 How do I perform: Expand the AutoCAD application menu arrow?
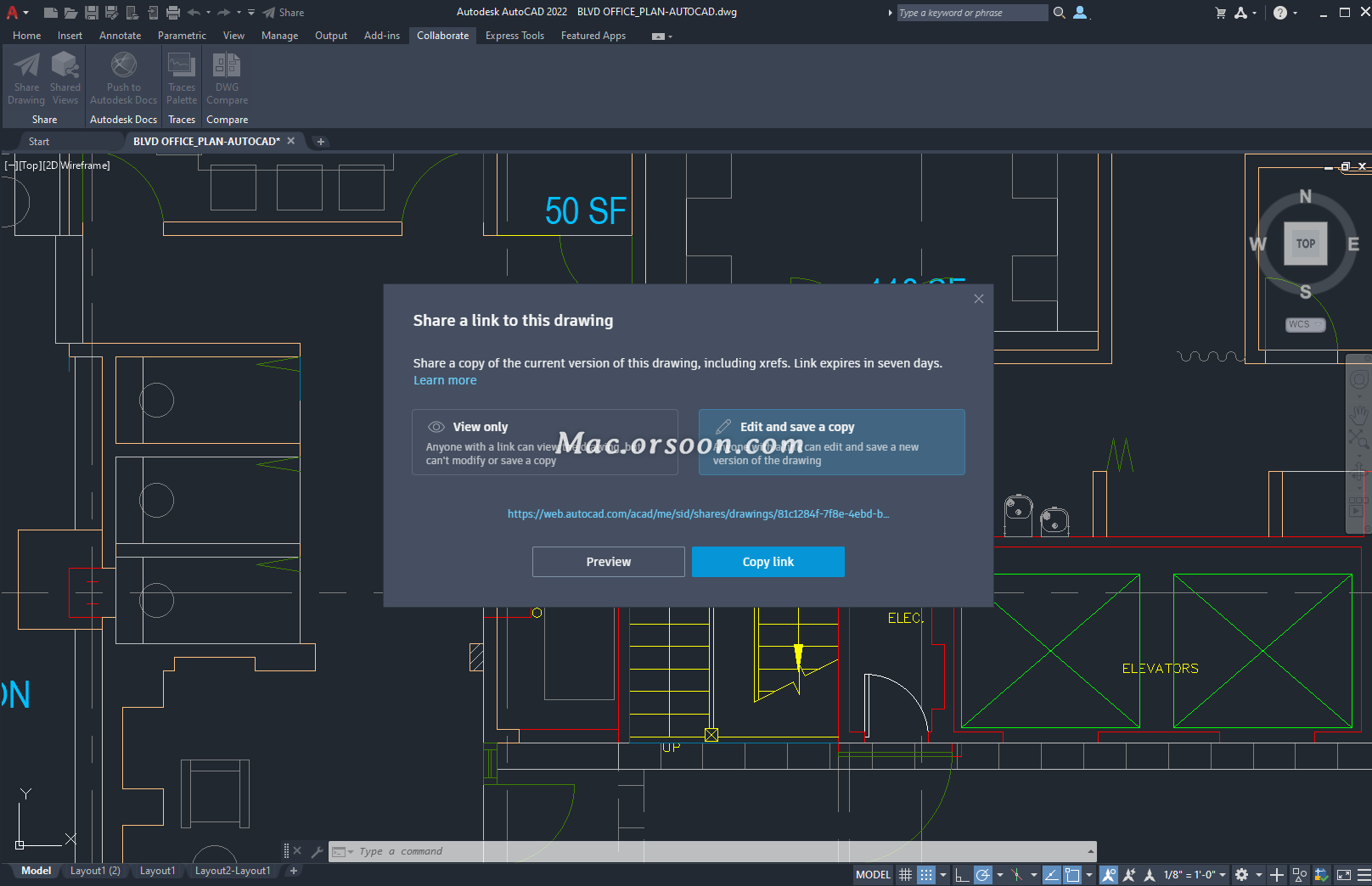[26, 13]
